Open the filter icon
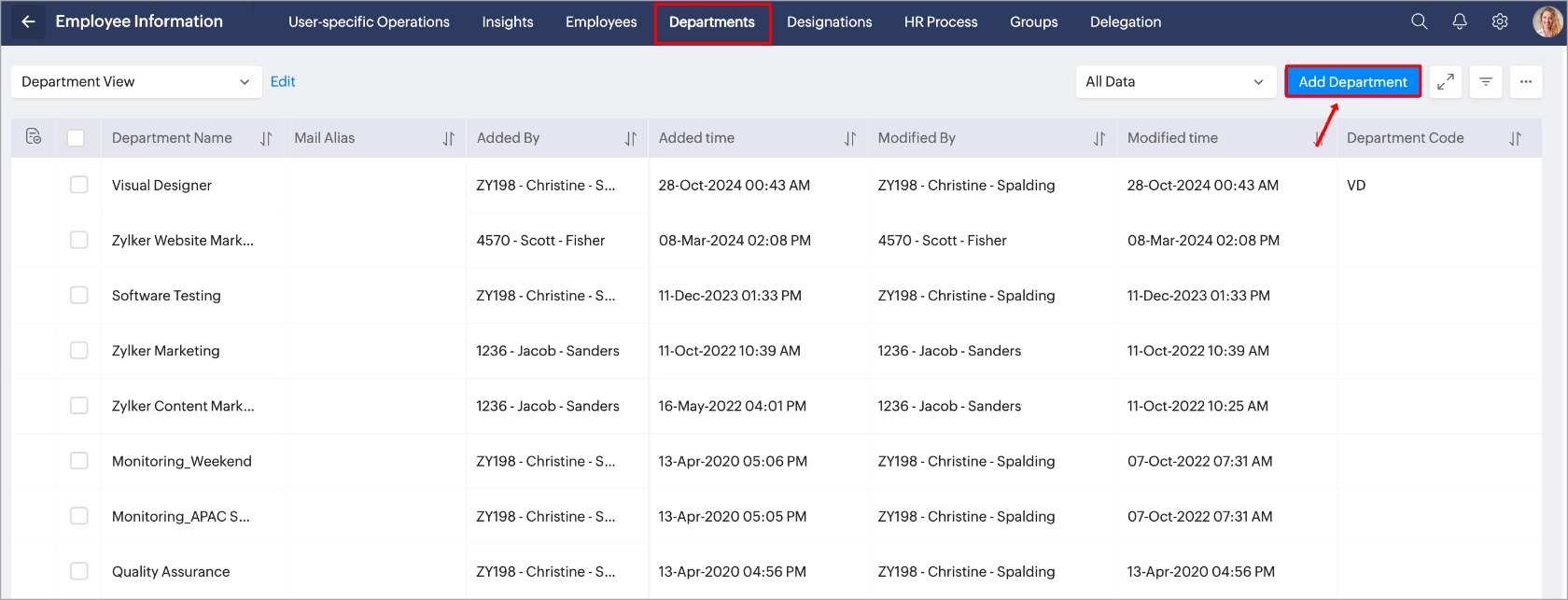The image size is (1568, 600). (1486, 82)
